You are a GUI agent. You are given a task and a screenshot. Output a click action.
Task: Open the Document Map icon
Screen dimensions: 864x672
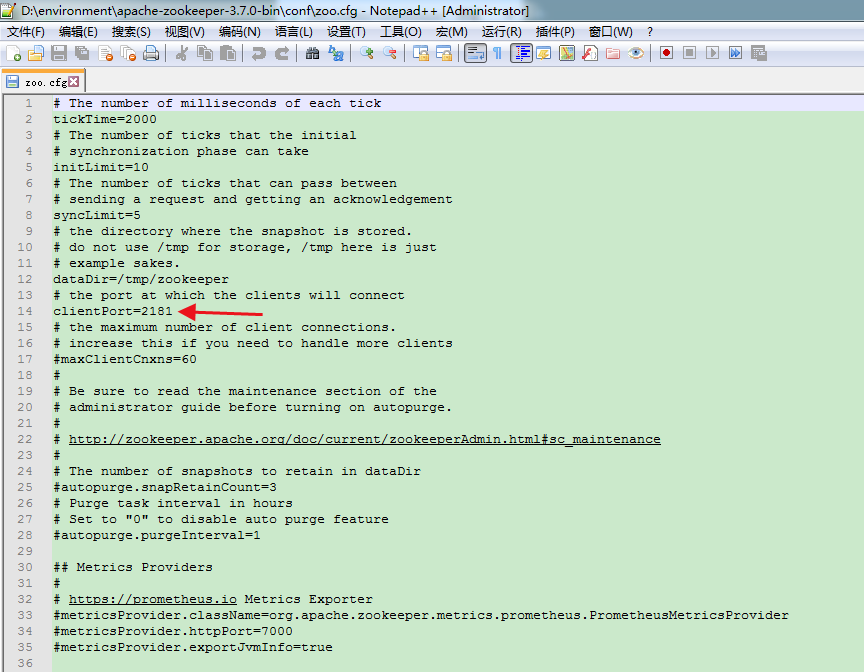click(x=567, y=53)
